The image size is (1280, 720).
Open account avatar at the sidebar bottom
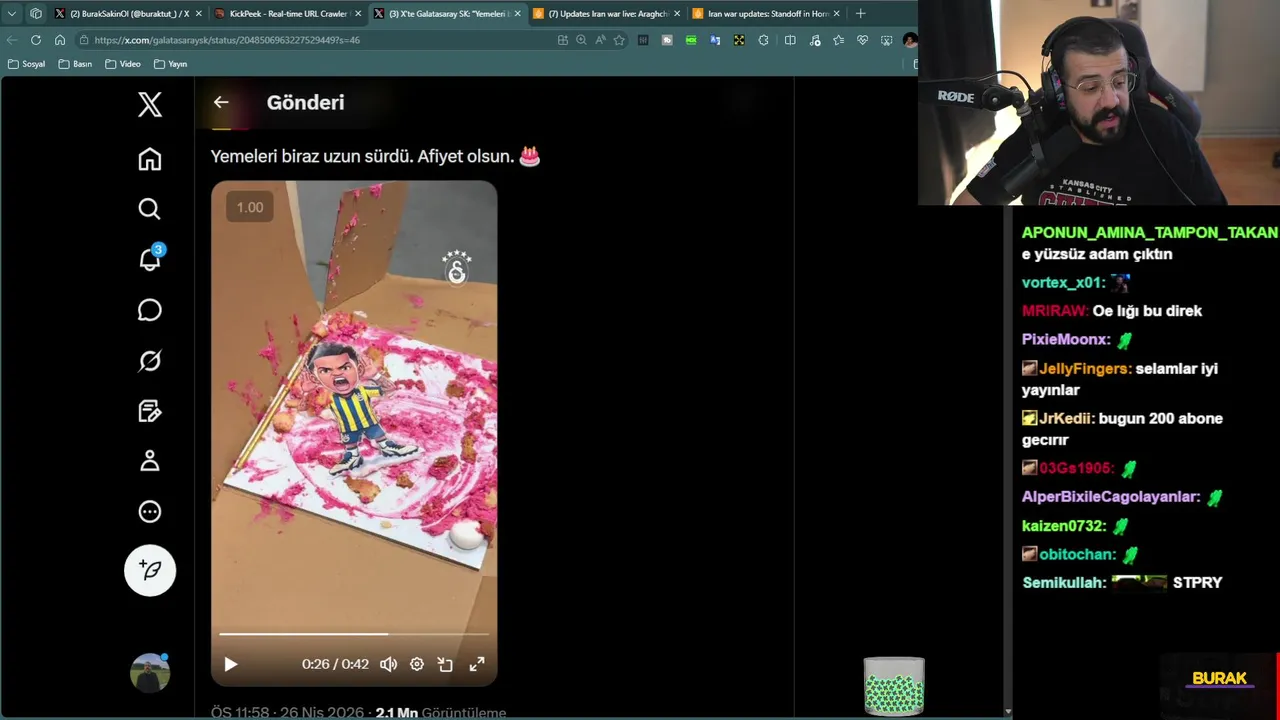click(150, 673)
